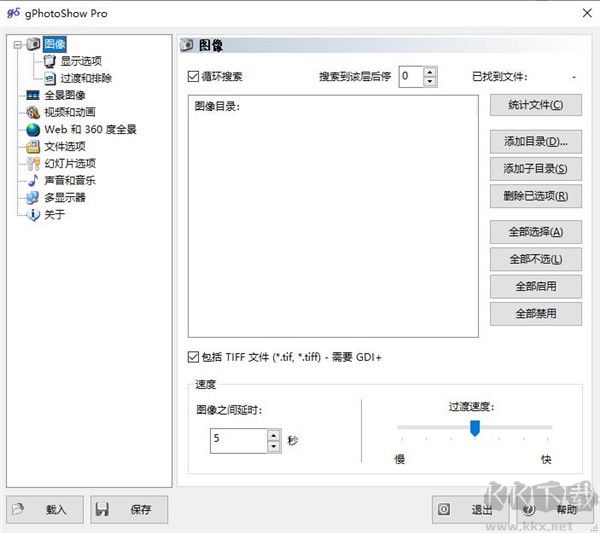The height and width of the screenshot is (533, 600).
Task: Uncheck 包括 TIFF 文件 option
Action: pos(193,357)
